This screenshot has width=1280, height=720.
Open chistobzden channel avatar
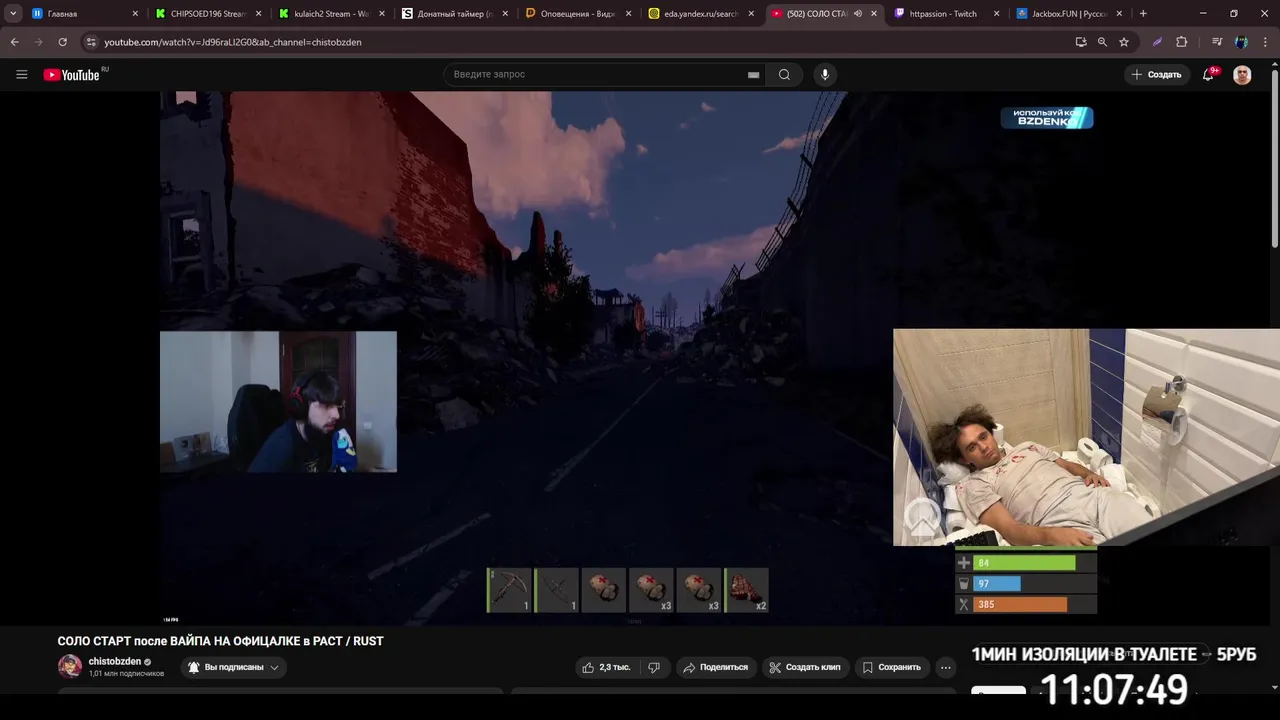point(70,666)
